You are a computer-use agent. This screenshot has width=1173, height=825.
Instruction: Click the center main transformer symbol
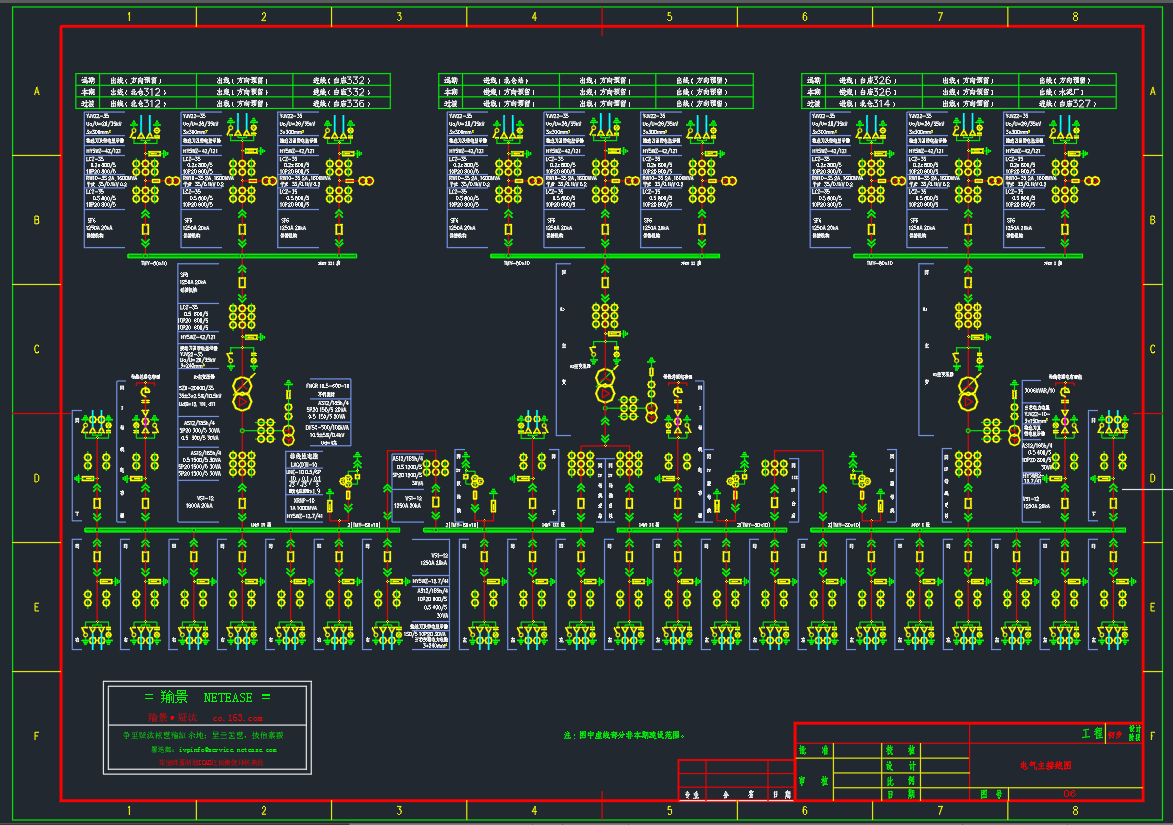coord(604,384)
